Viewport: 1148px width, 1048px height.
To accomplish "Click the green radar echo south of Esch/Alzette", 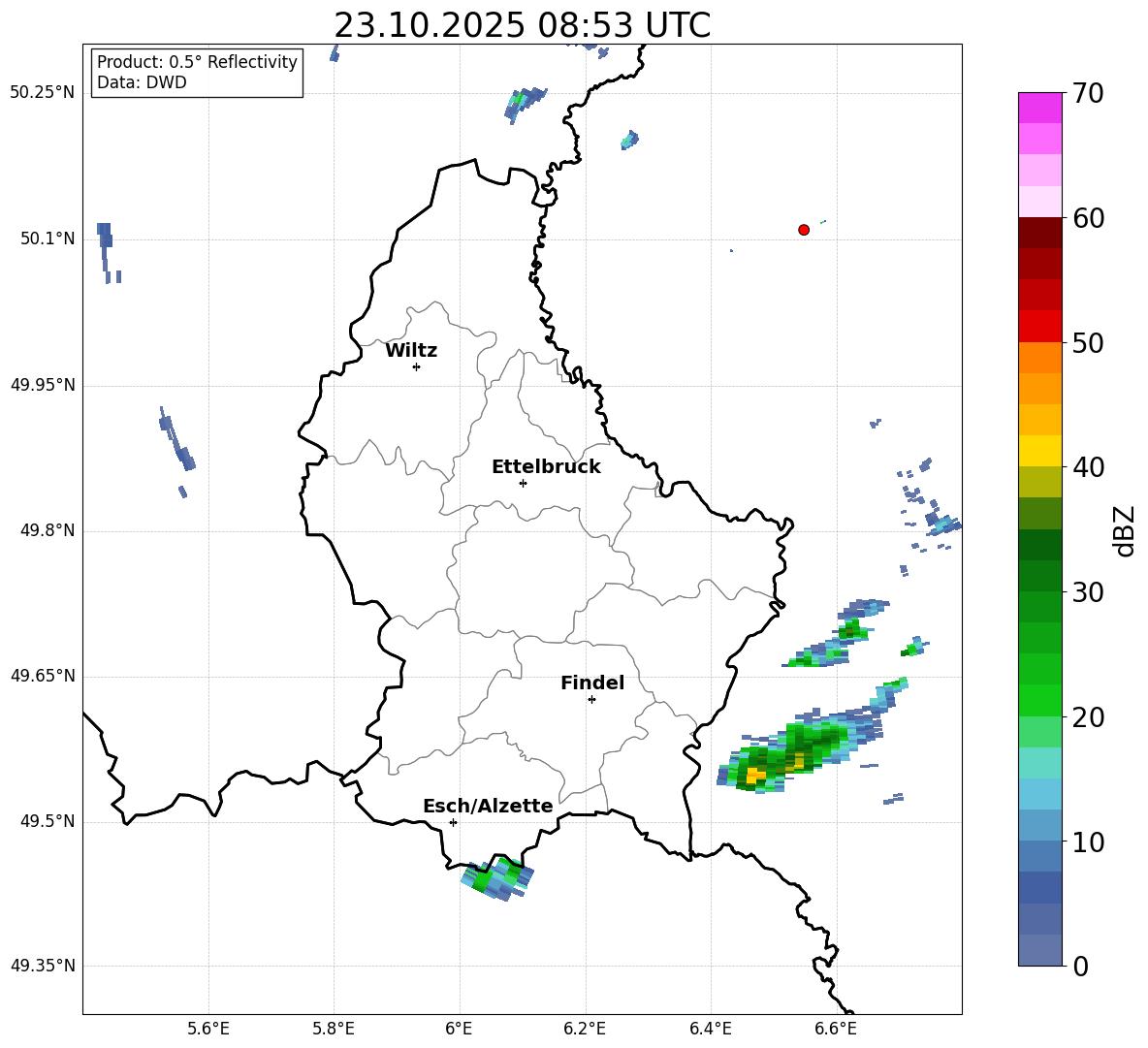I will (497, 877).
